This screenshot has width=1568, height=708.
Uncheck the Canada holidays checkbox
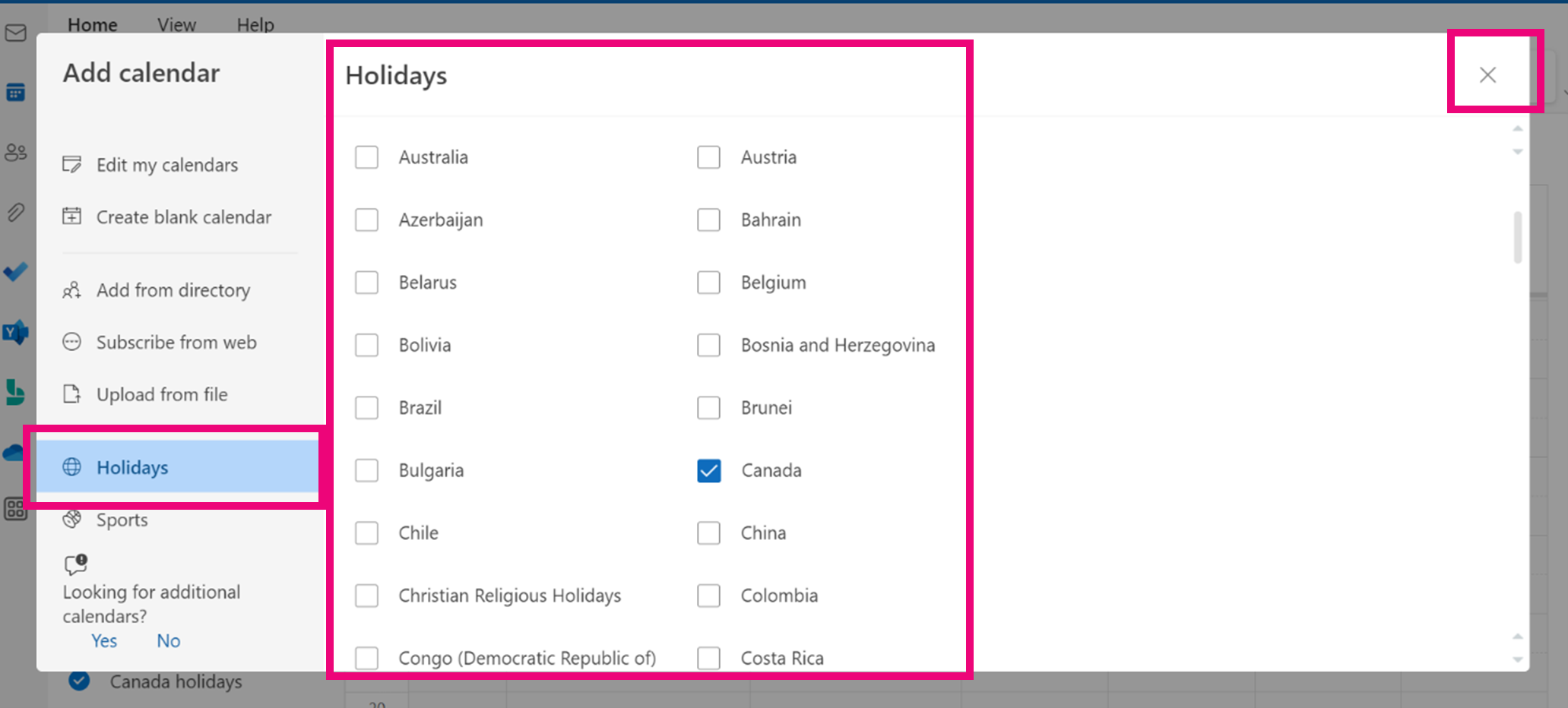tap(708, 470)
